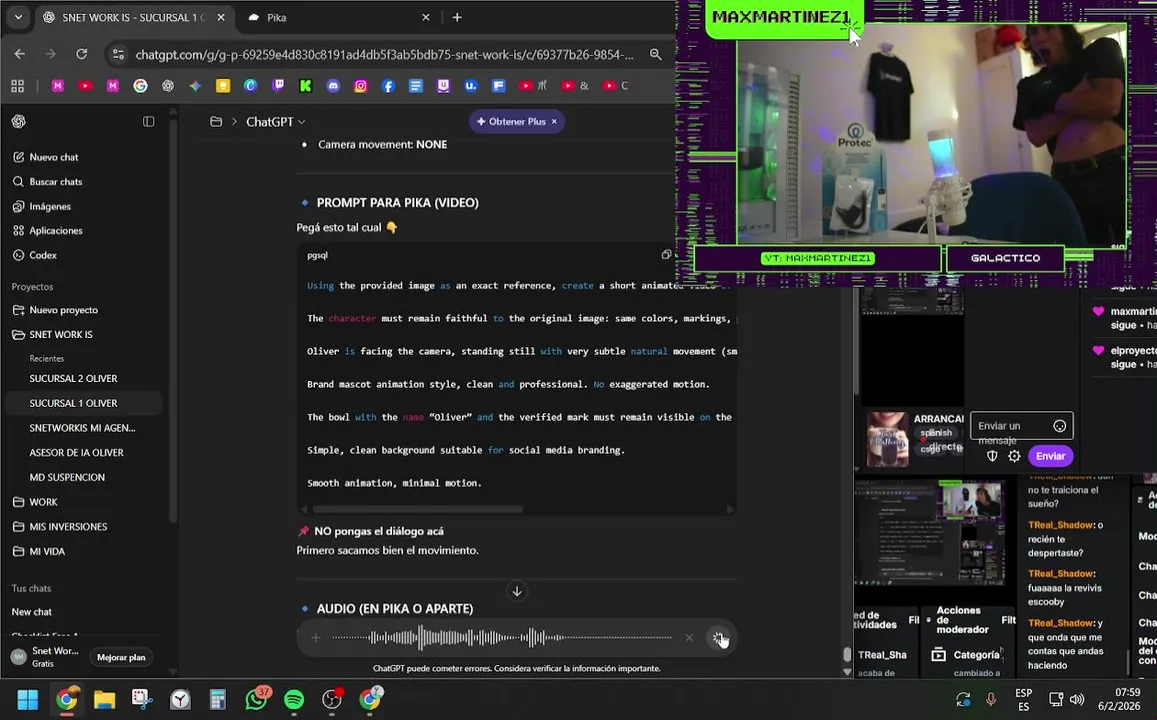Open the browser tab search dropdown arrow
1157x720 pixels.
pos(18,17)
